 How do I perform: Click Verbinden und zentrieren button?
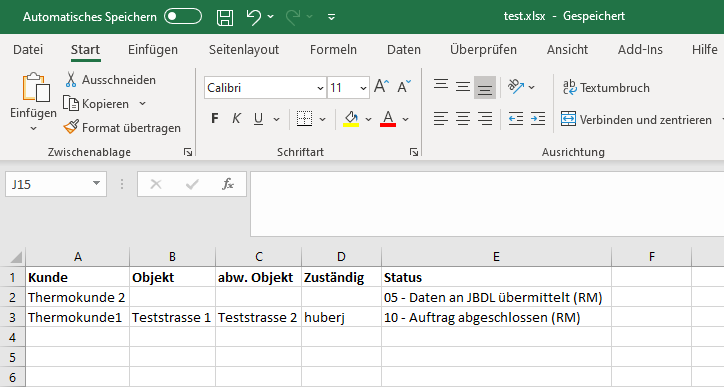coord(636,120)
